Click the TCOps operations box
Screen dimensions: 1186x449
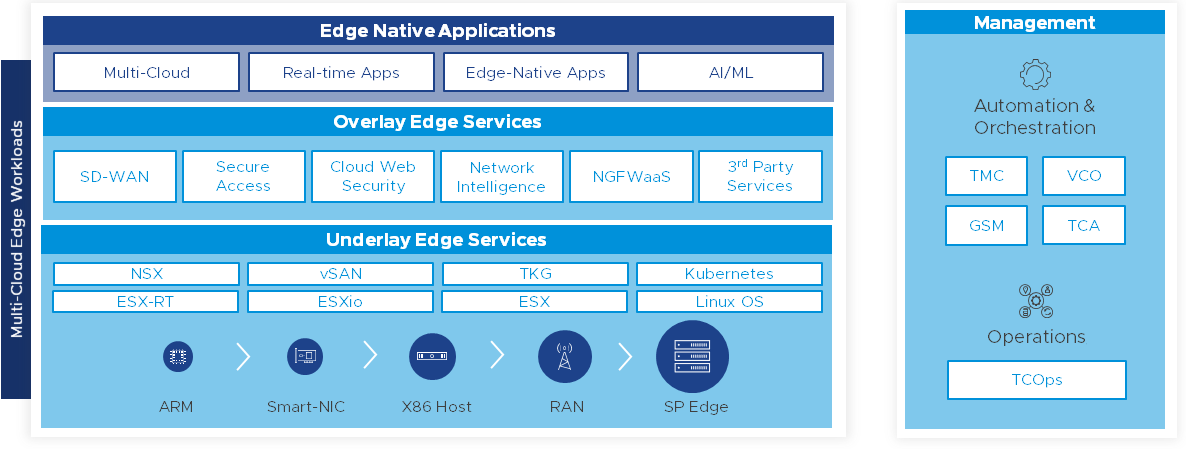tap(1037, 379)
